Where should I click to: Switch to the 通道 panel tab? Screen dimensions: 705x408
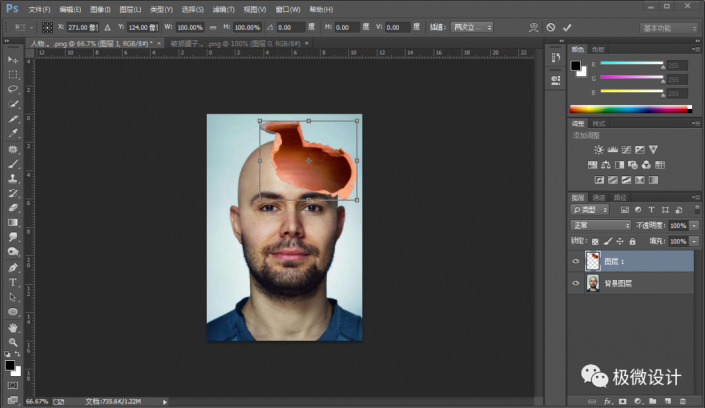[599, 197]
